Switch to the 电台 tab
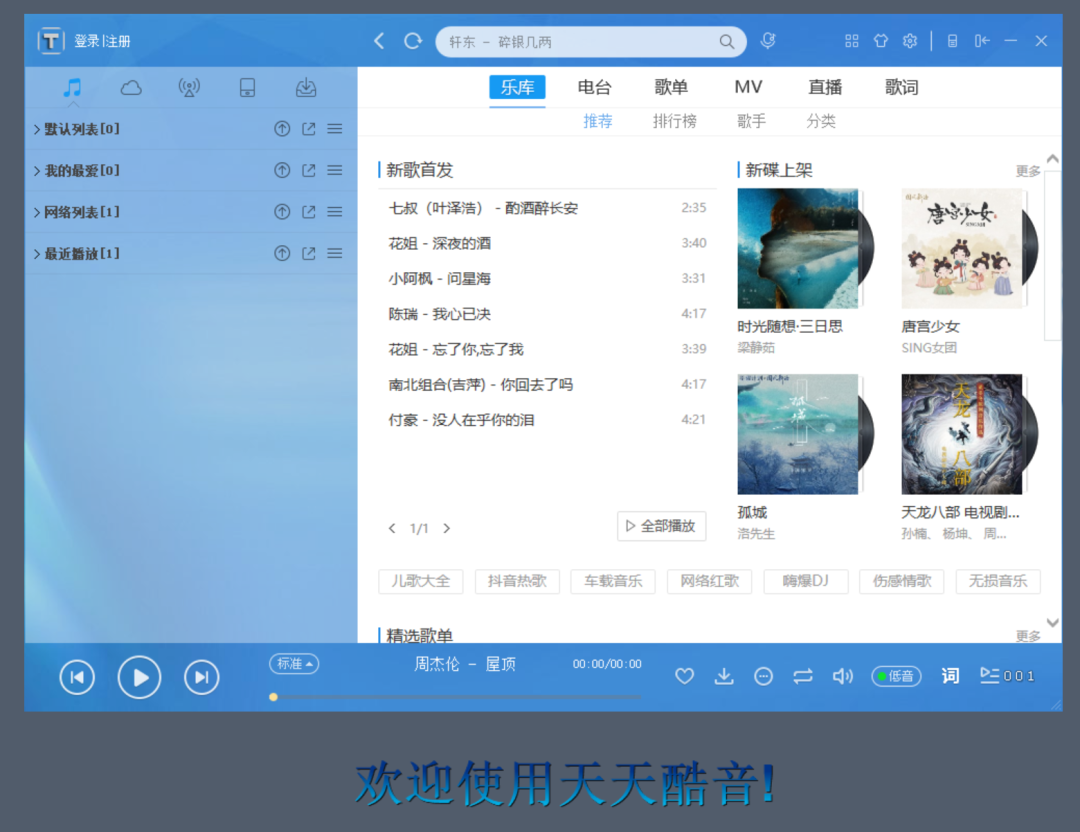Screen dimensions: 1080x832 click(x=594, y=87)
